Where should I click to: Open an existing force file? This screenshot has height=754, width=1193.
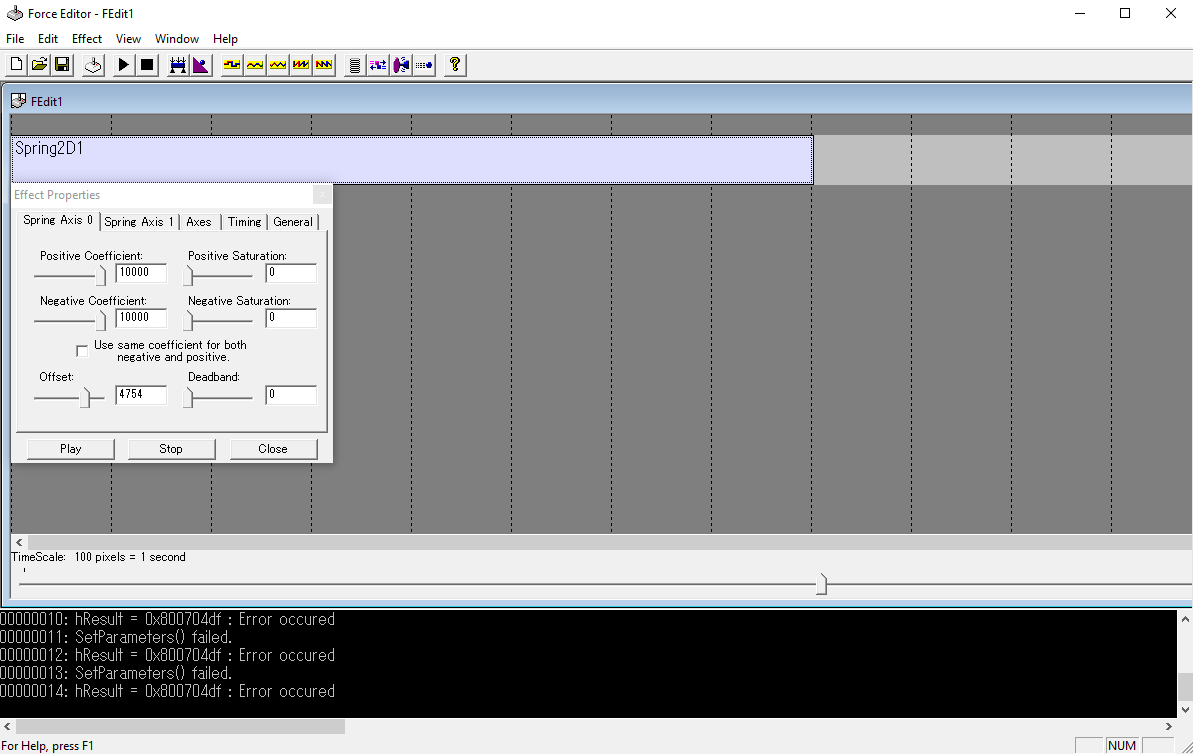40,65
